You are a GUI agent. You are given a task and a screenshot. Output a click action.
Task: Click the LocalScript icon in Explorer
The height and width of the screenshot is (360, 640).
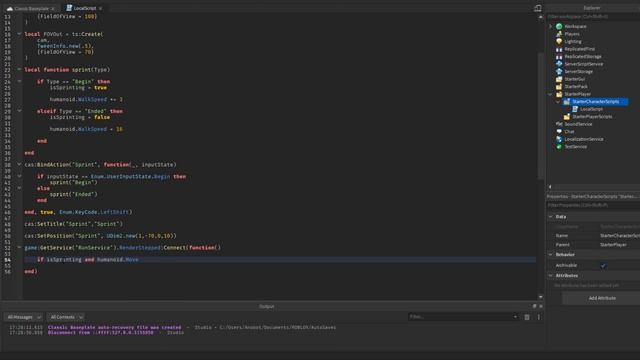click(x=575, y=109)
